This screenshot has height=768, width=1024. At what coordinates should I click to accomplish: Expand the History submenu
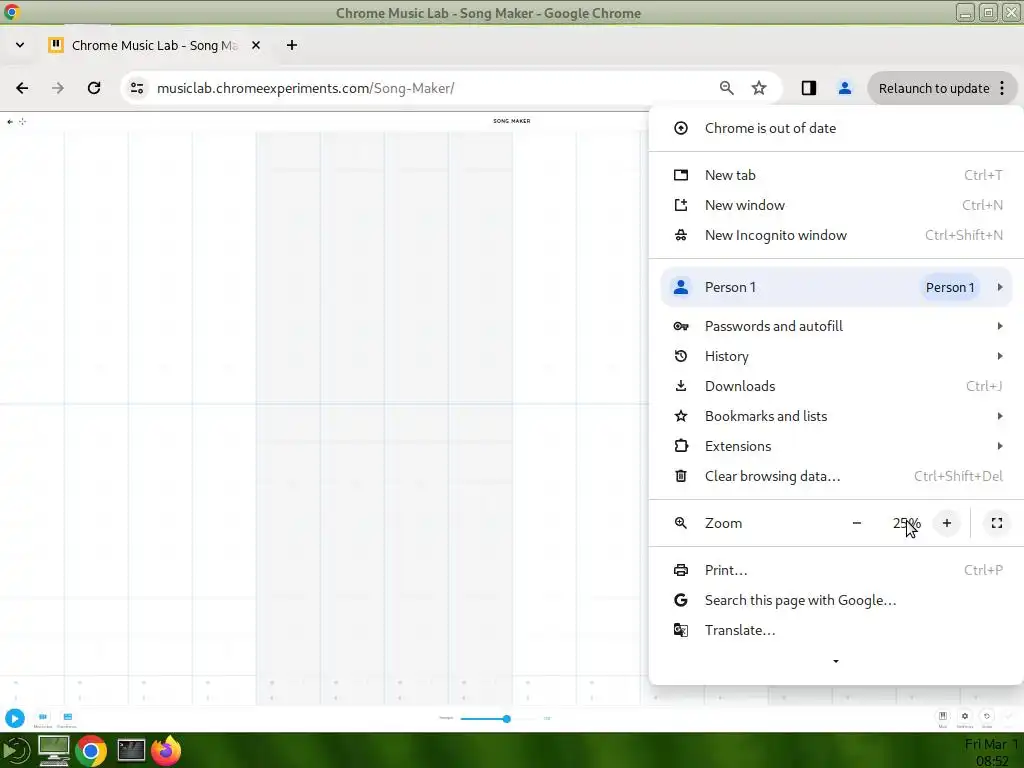836,356
